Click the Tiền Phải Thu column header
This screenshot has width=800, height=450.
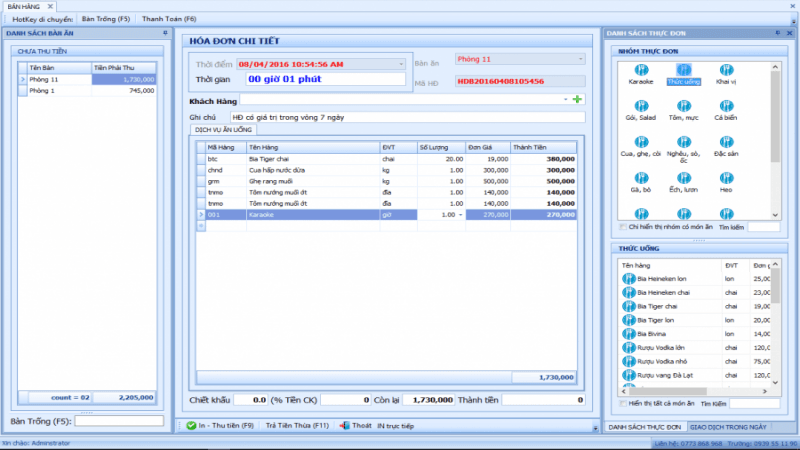click(123, 68)
